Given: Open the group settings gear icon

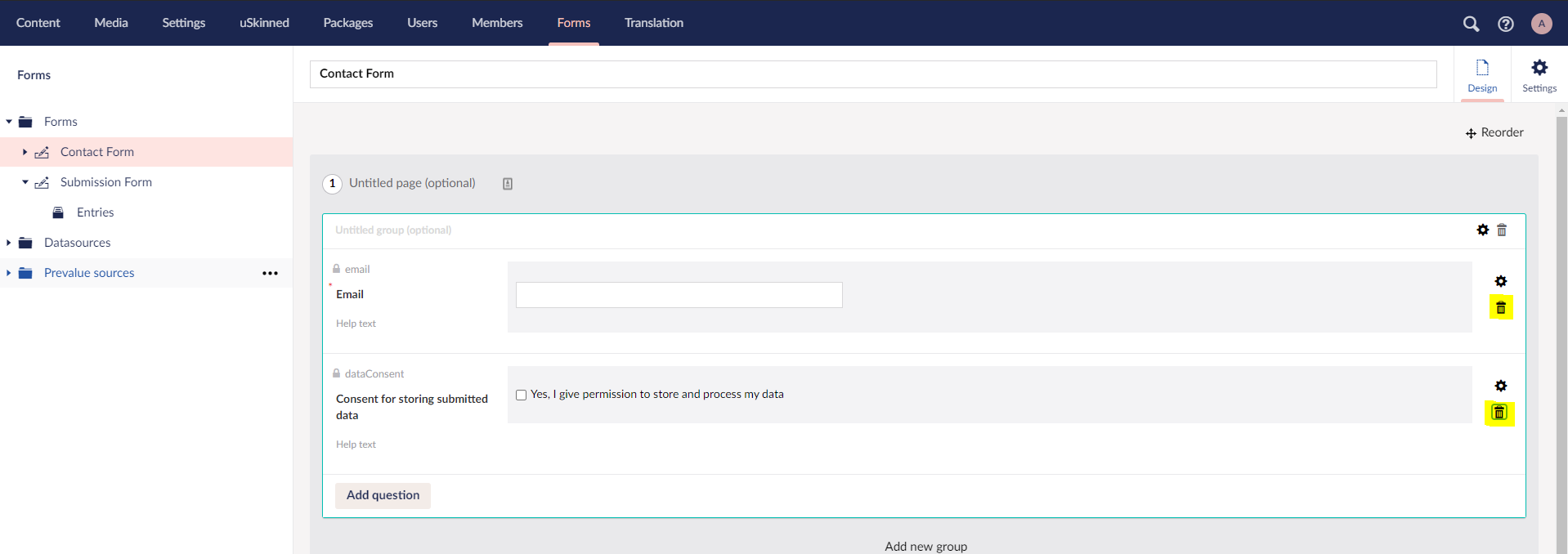Looking at the screenshot, I should click(1483, 230).
